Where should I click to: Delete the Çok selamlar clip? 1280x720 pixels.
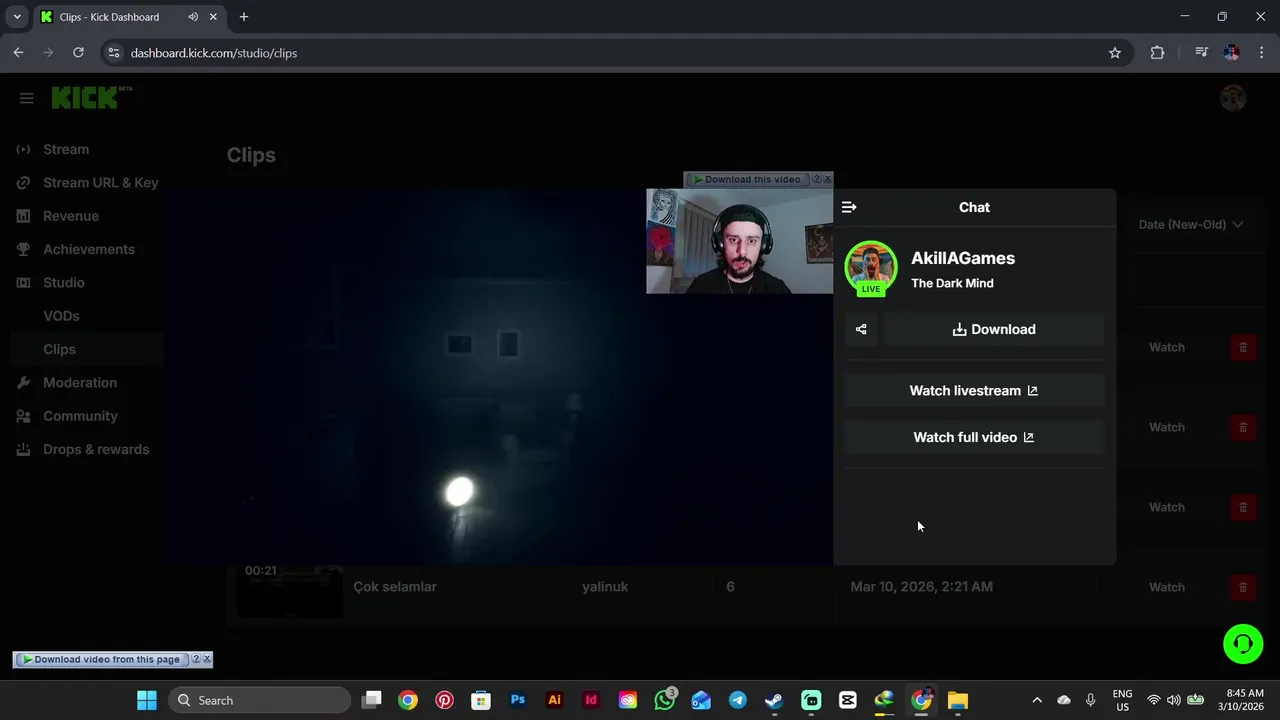[x=1243, y=587]
